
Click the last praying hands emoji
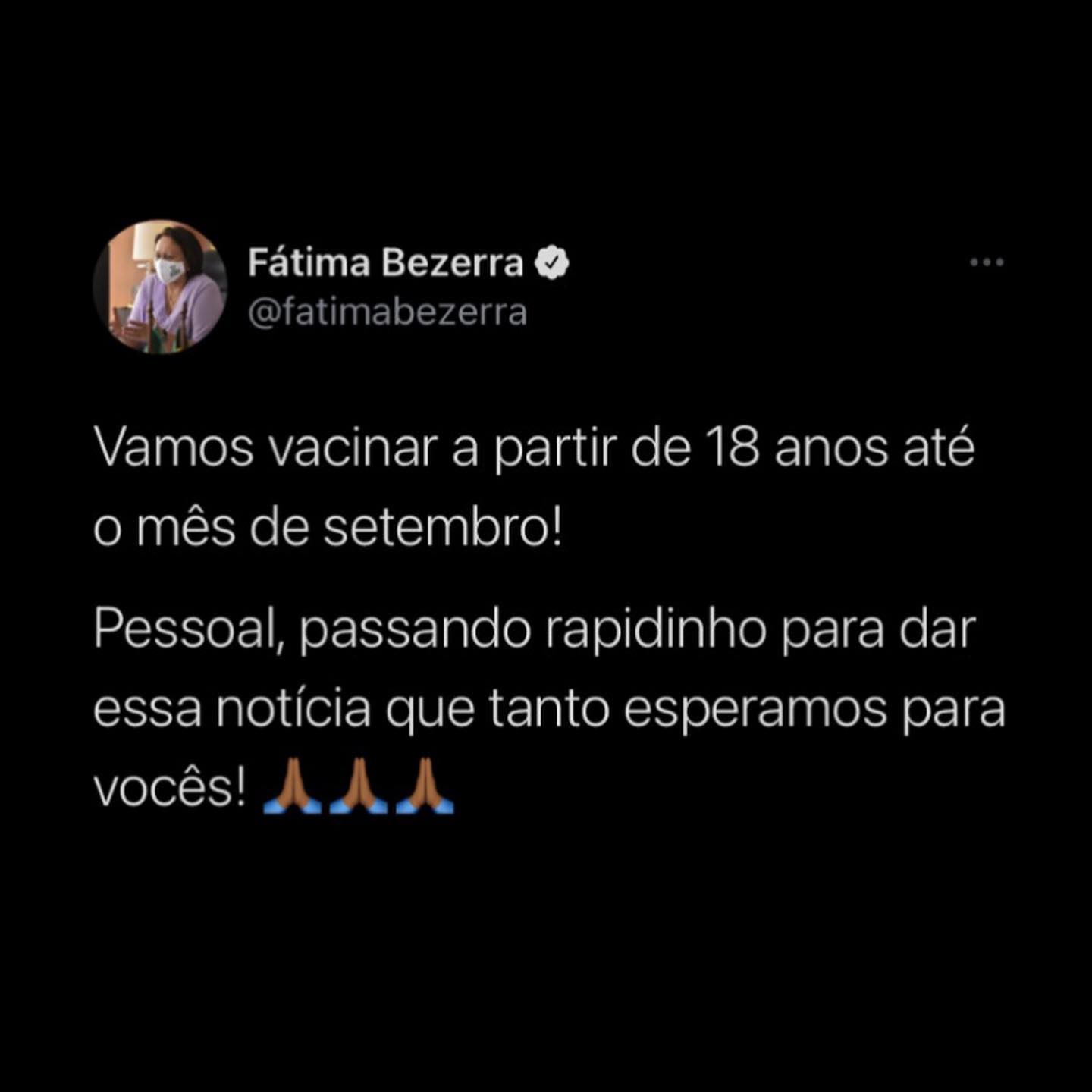pyautogui.click(x=424, y=786)
